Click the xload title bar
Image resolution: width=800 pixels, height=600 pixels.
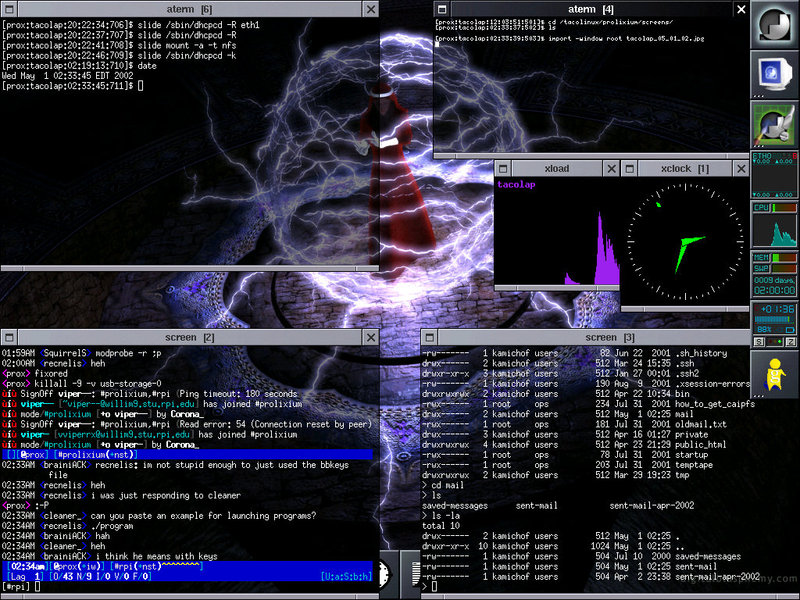point(557,168)
